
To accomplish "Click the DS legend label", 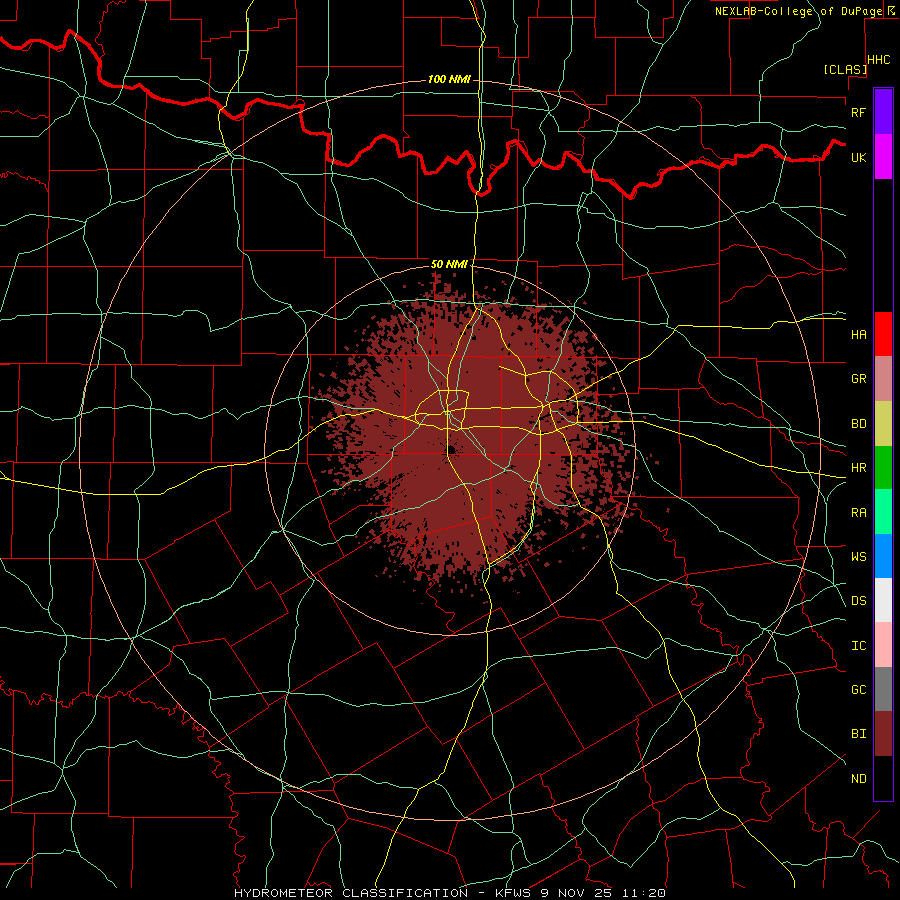I will [x=859, y=600].
